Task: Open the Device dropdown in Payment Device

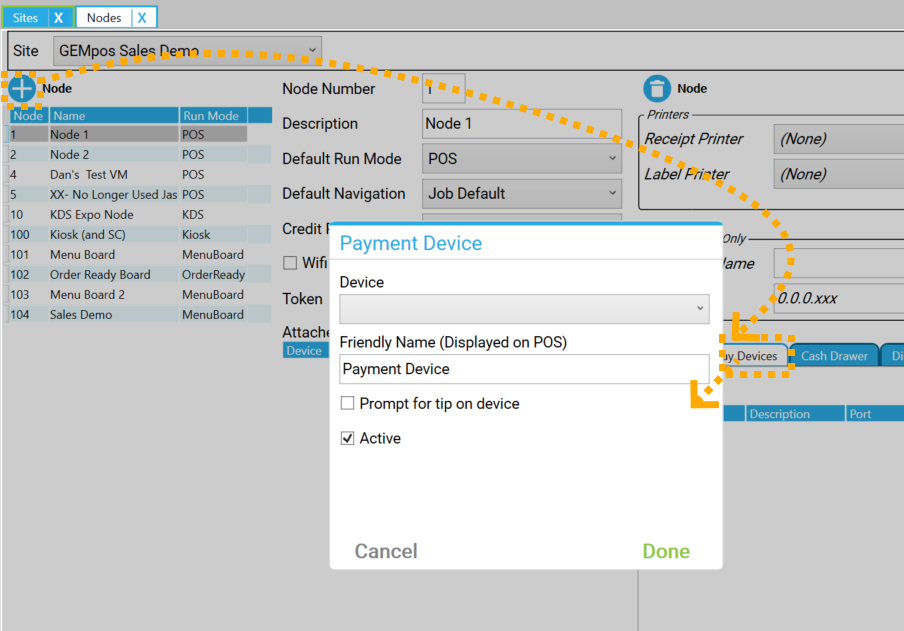Action: point(524,309)
